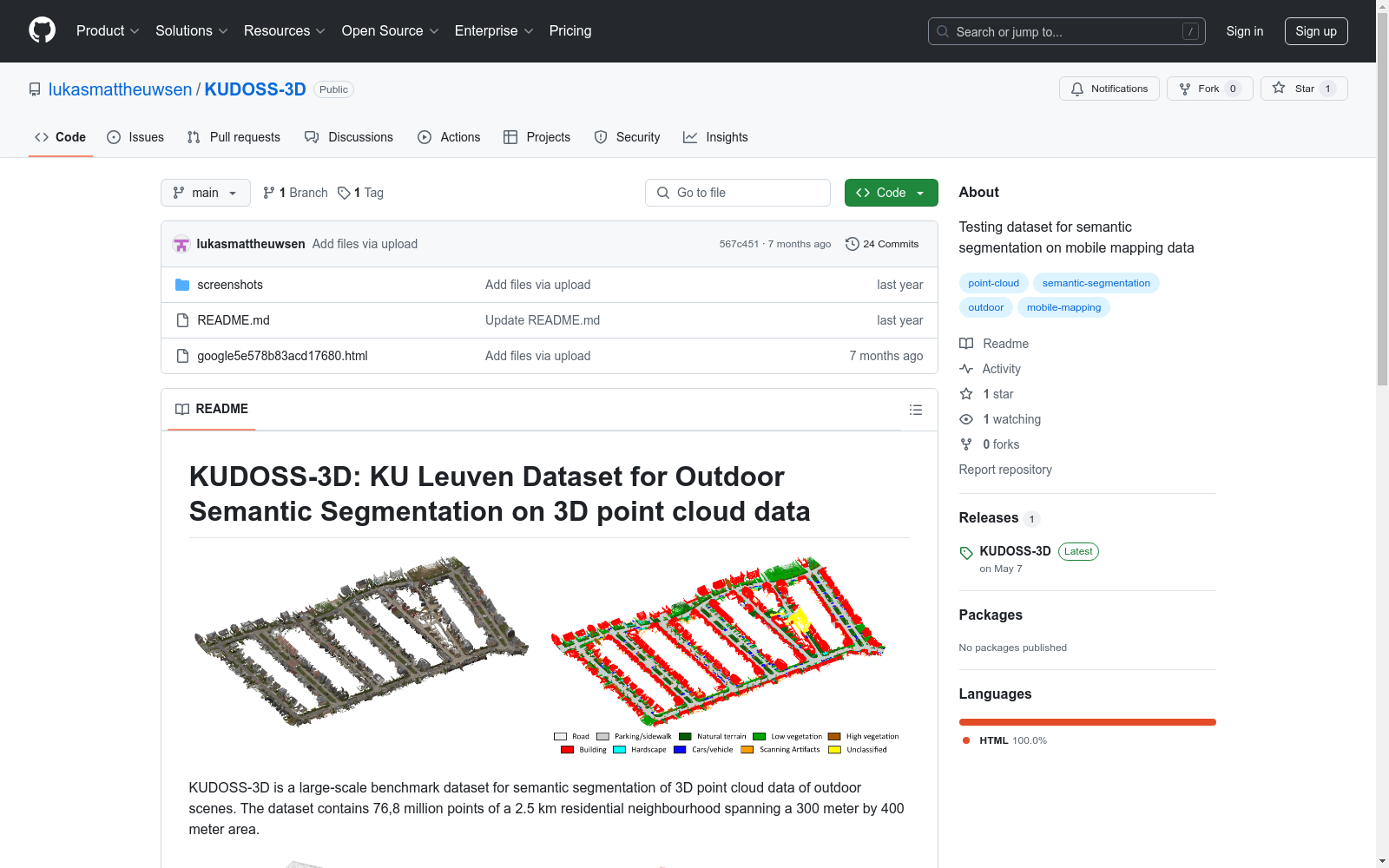
Task: Switch to the Projects tab
Action: point(537,137)
